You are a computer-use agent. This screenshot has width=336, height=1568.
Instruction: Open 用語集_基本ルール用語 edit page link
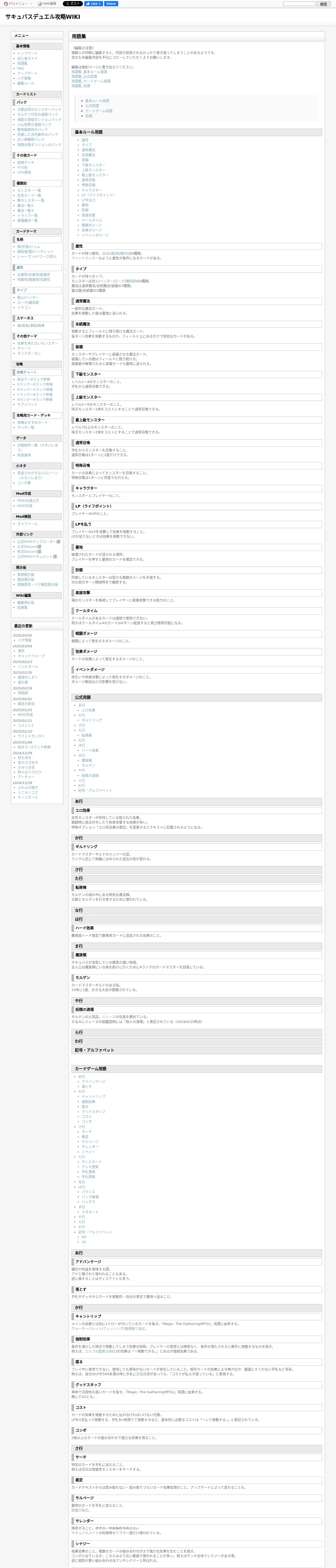tap(89, 72)
